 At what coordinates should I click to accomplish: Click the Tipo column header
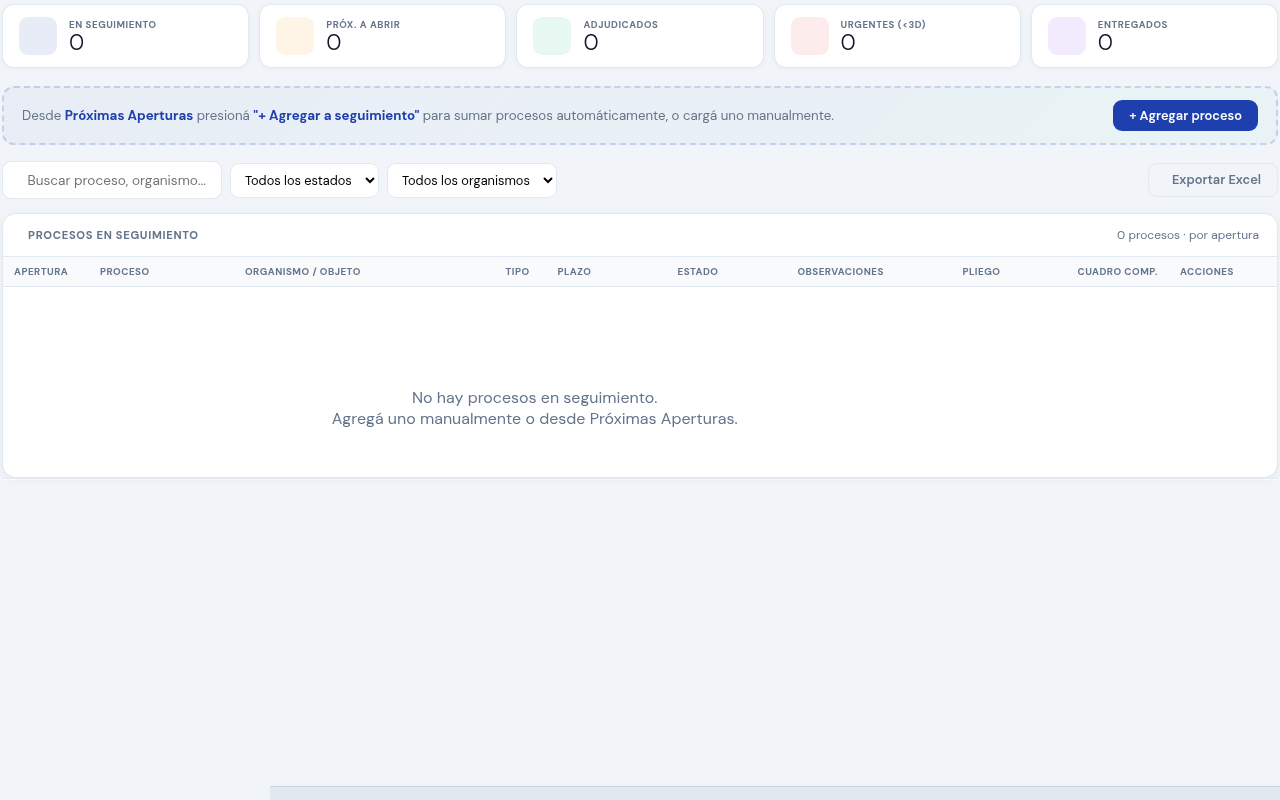[x=517, y=272]
